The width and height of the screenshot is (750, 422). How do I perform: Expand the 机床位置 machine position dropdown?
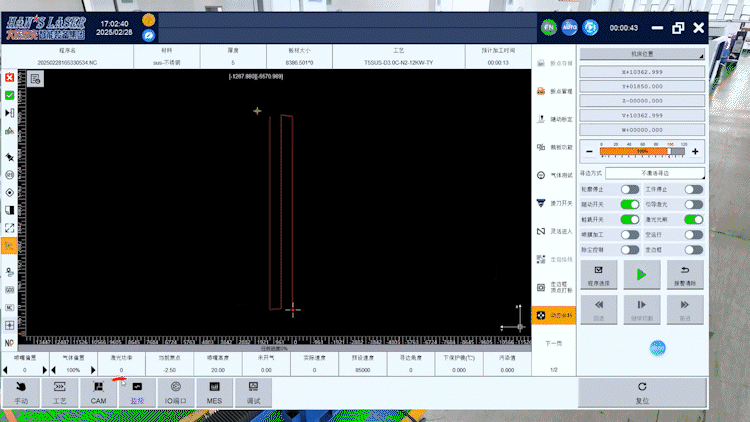click(642, 54)
